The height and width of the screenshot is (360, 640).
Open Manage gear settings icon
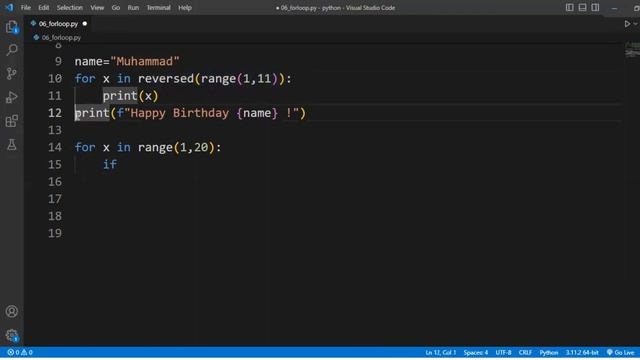coord(12,336)
